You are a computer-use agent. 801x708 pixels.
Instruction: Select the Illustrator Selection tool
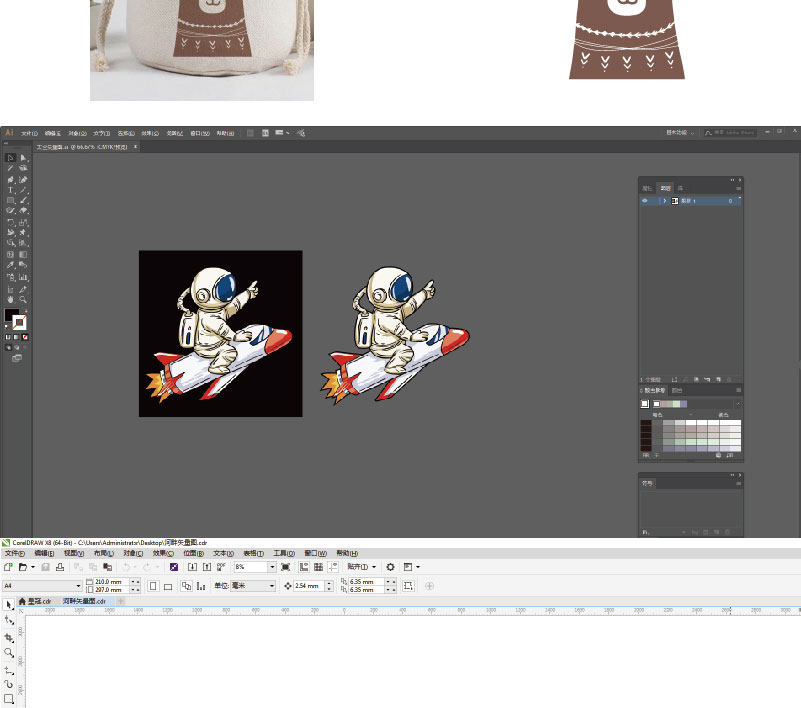[x=11, y=158]
